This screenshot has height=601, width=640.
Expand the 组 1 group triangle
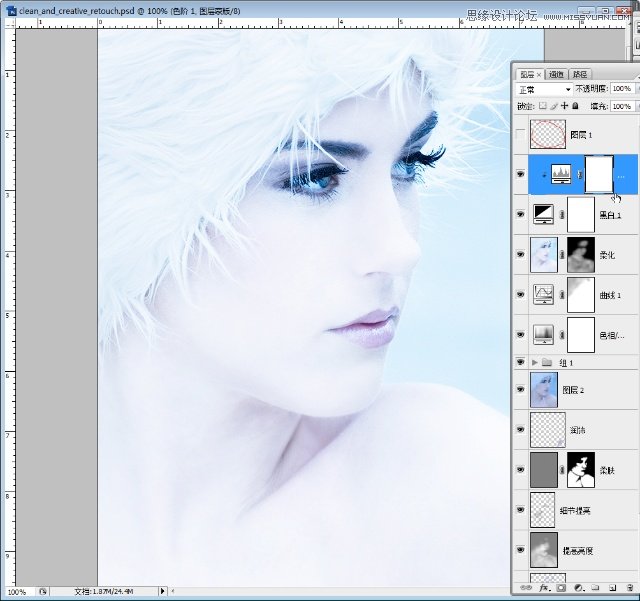(x=535, y=363)
